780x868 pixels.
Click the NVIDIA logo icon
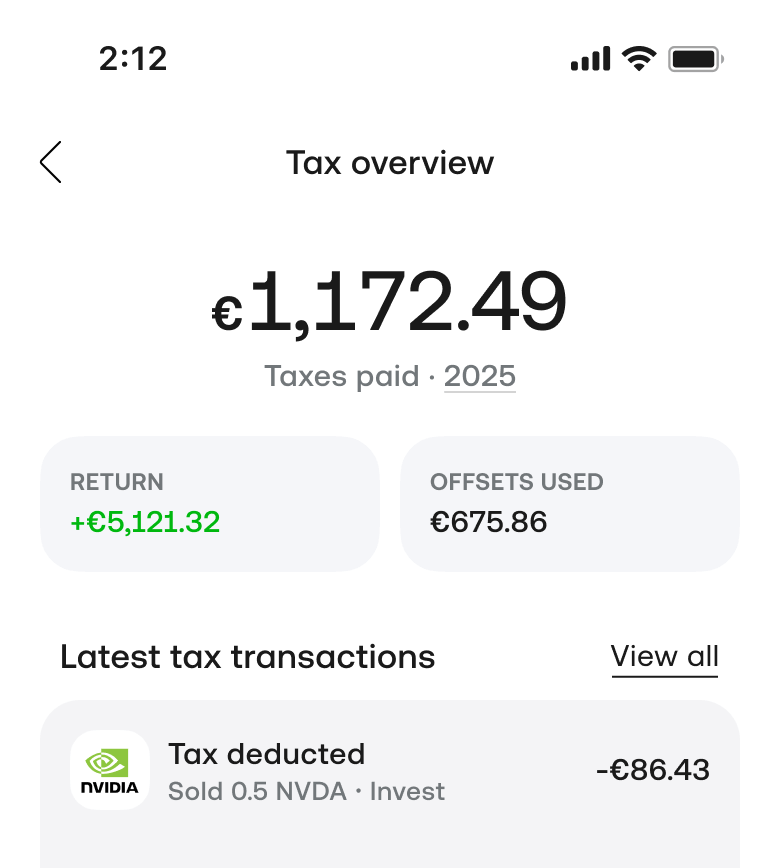click(110, 770)
